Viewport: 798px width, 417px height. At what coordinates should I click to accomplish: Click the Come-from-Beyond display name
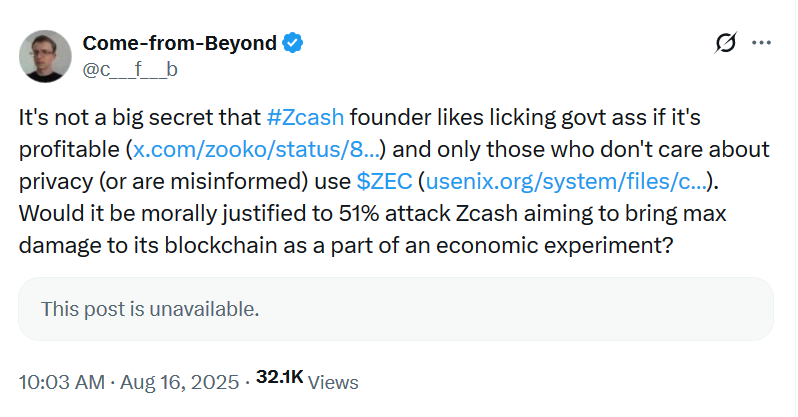point(178,43)
